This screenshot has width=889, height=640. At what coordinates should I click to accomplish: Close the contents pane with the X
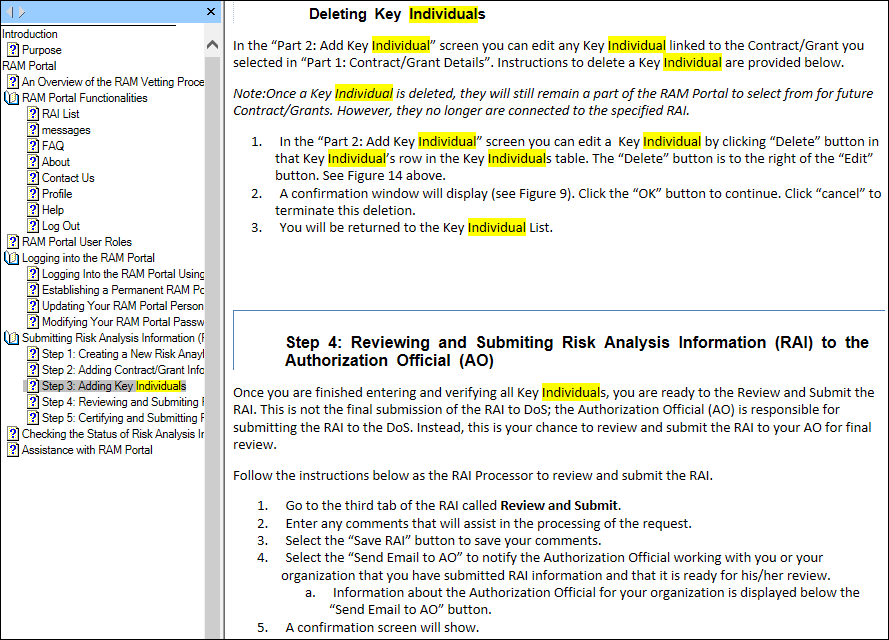tap(211, 12)
